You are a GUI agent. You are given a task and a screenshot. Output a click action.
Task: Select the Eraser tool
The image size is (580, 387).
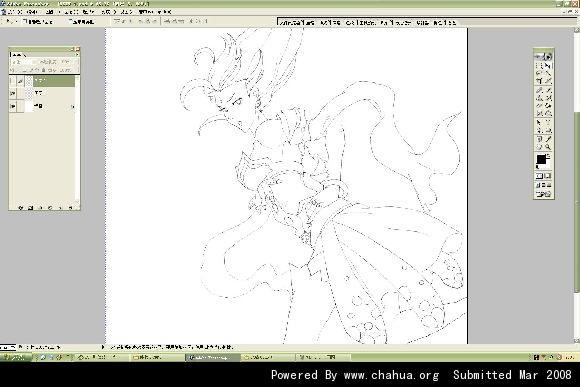539,106
